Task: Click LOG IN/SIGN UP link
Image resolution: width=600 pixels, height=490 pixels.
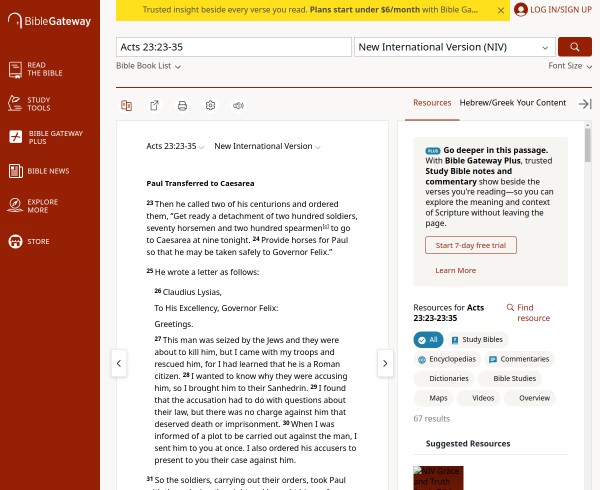Action: coord(561,10)
